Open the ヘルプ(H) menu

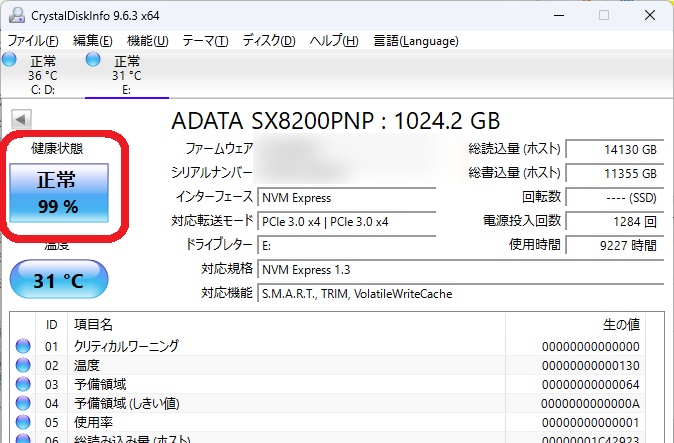click(334, 41)
